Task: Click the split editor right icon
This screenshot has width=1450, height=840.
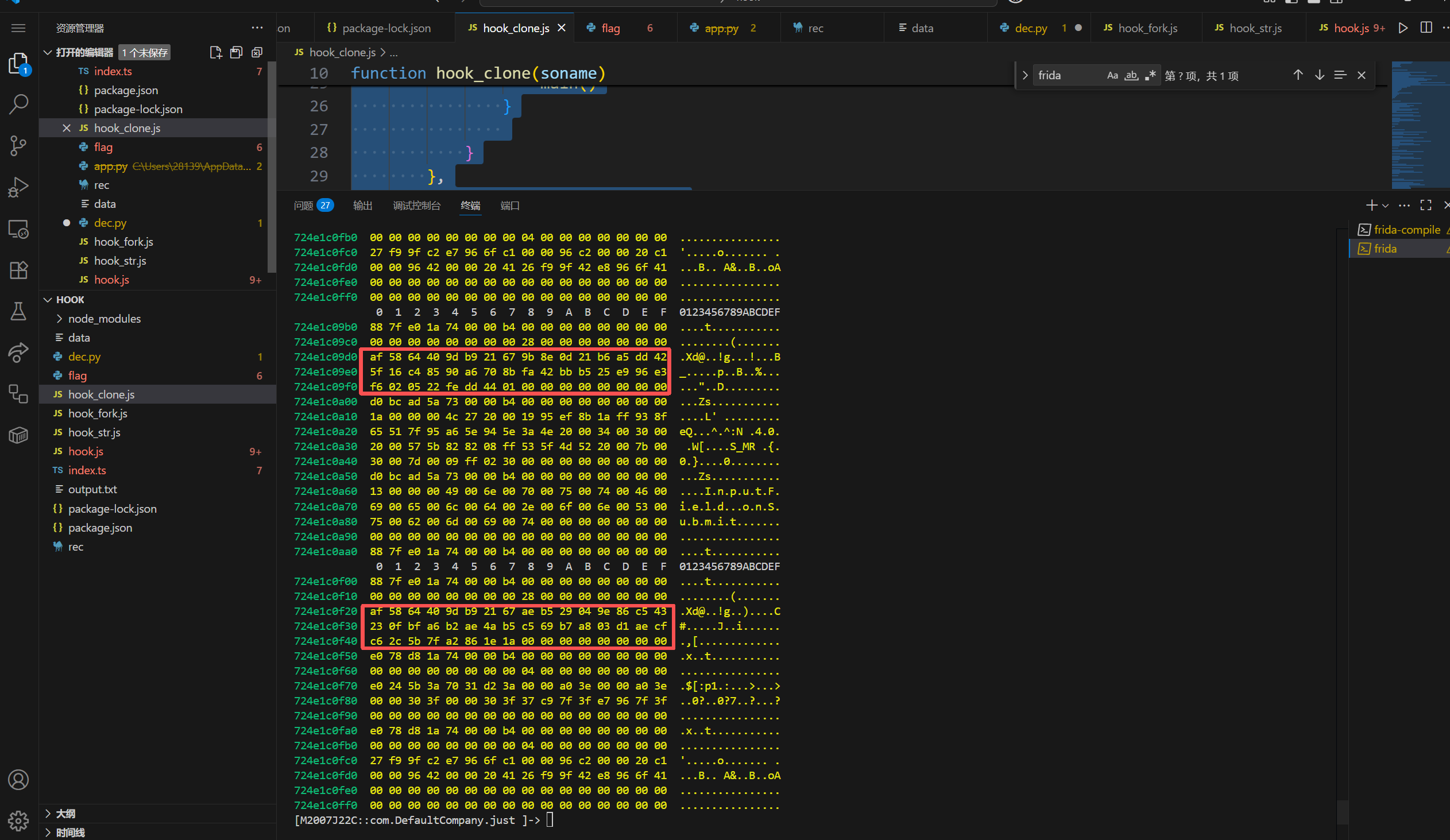Action: tap(1426, 28)
